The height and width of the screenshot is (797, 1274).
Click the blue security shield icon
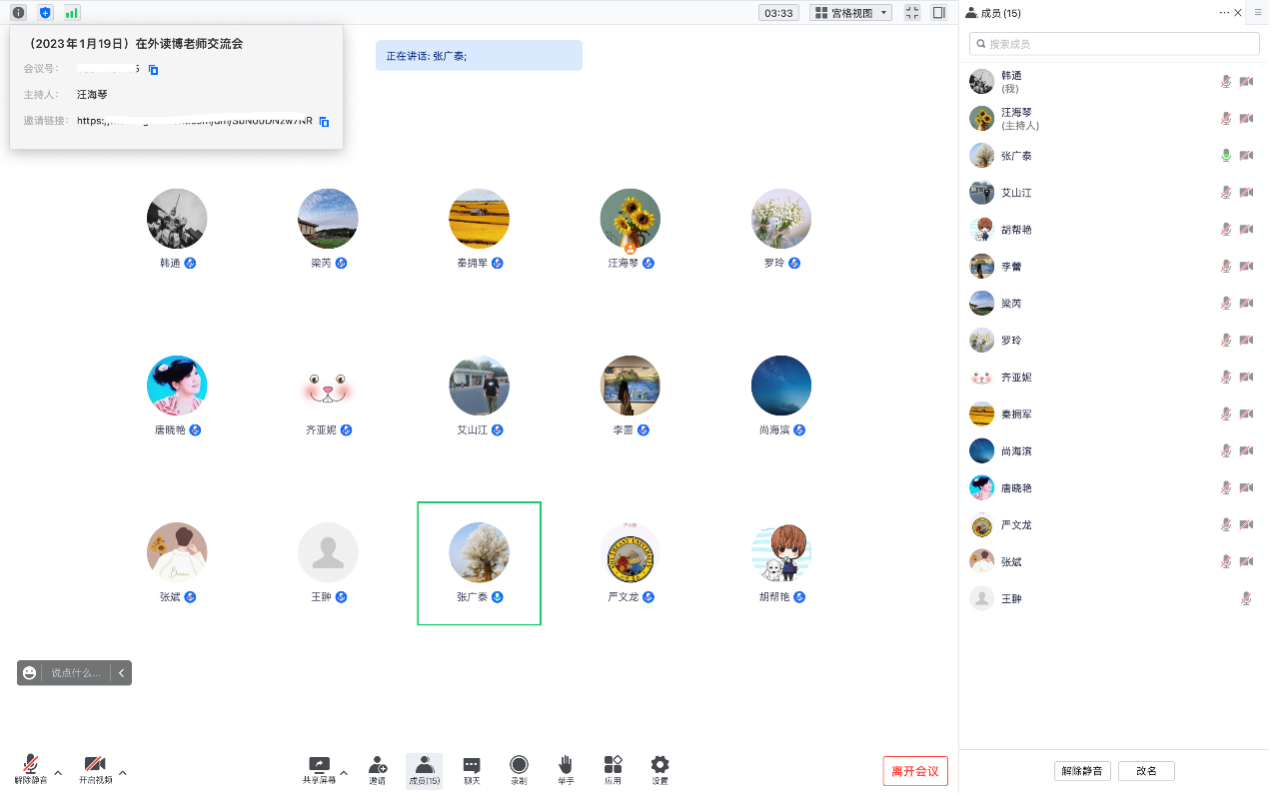pos(45,13)
